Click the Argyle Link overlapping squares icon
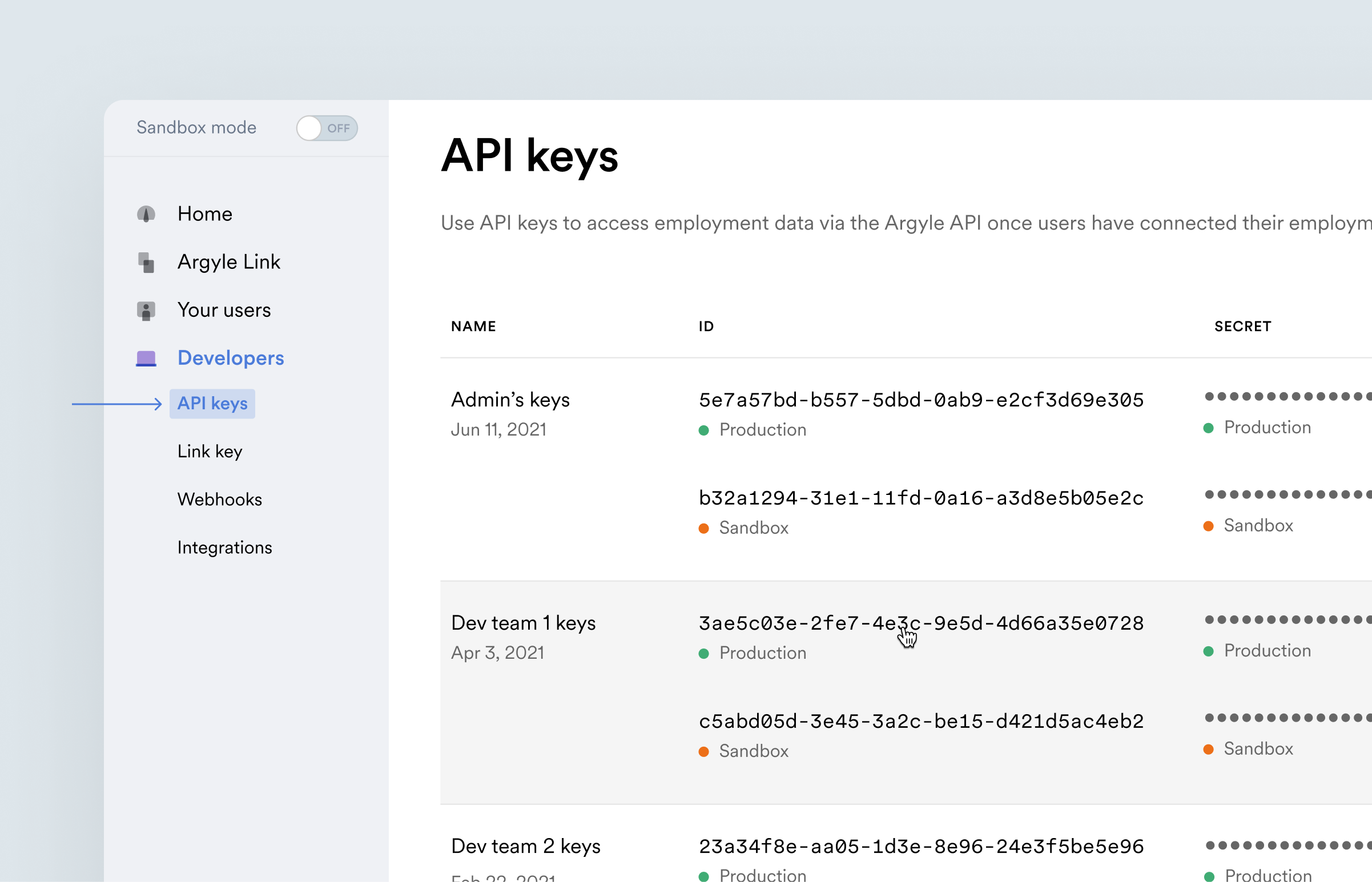Screen dimensions: 1372x882 point(146,262)
